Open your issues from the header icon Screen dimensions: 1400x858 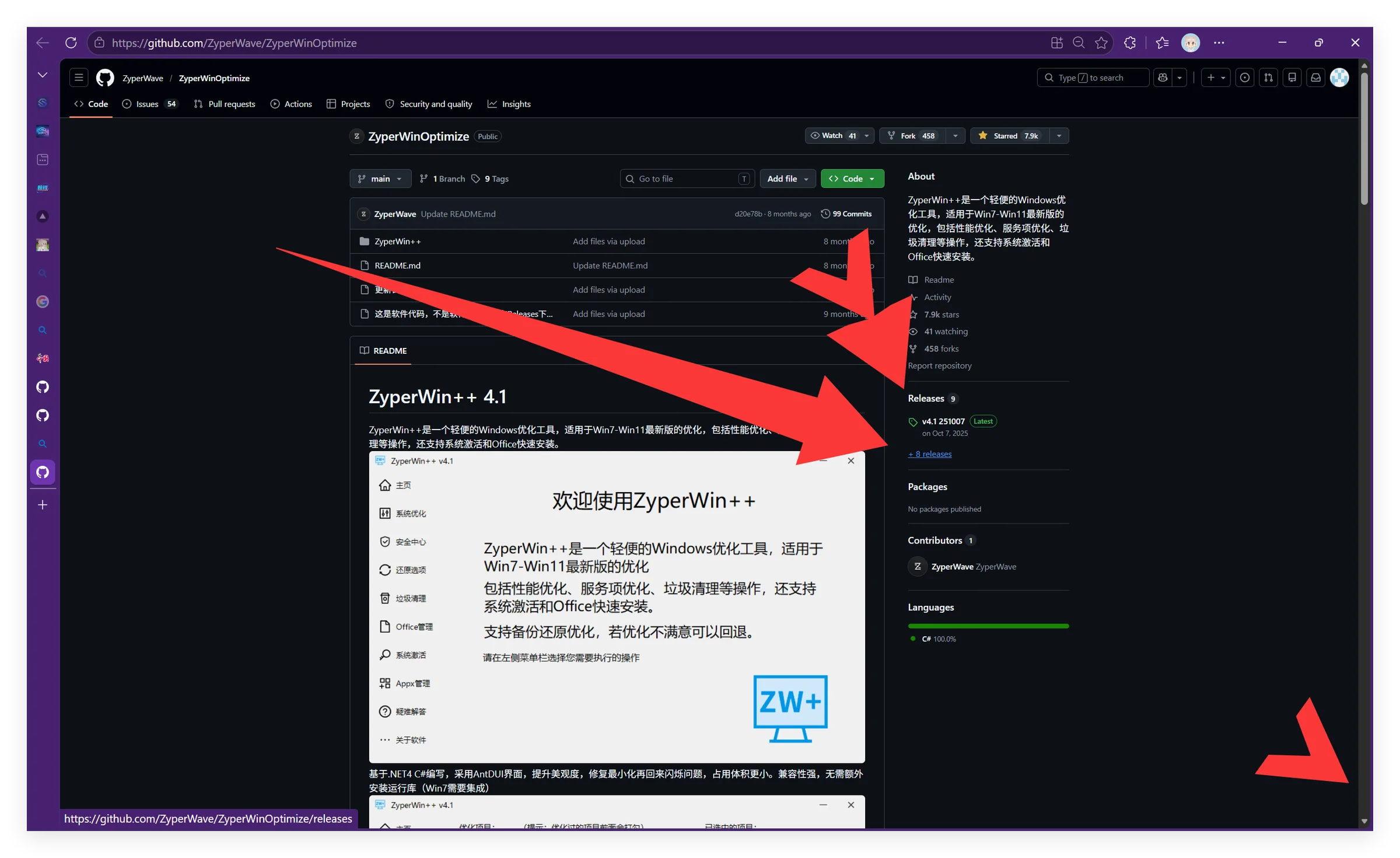[1245, 78]
